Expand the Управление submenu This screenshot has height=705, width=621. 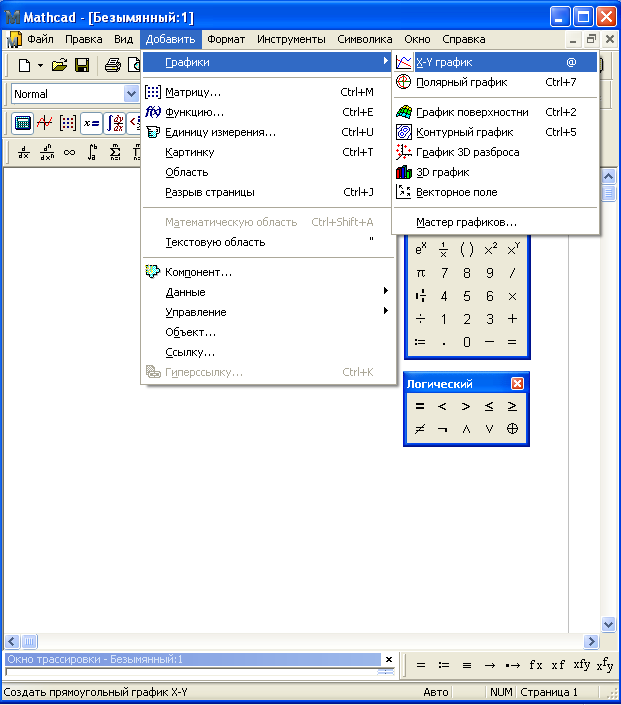268,312
